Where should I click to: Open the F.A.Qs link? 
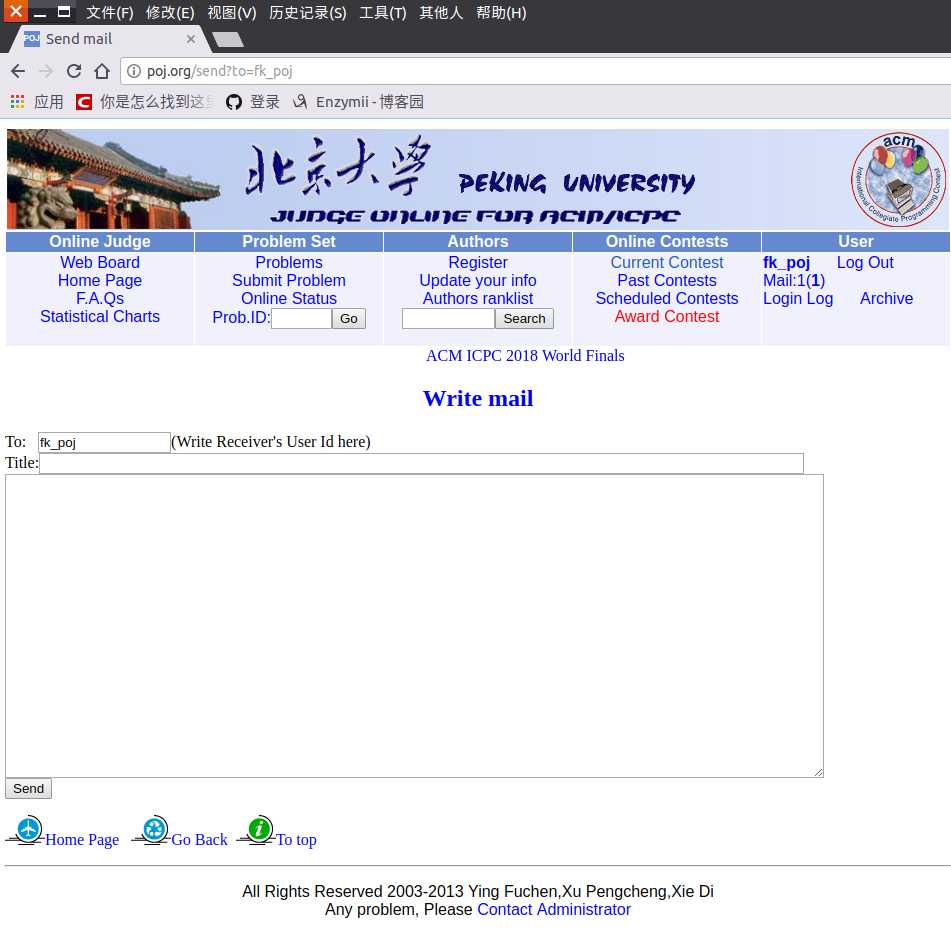(x=99, y=298)
